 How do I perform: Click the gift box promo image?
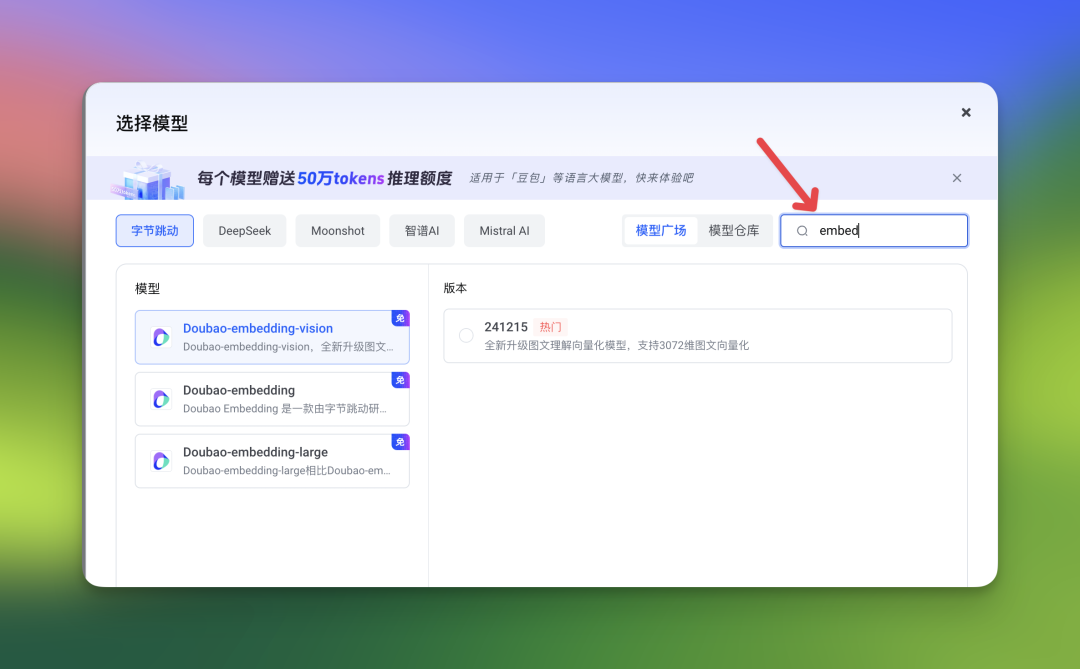pos(147,181)
